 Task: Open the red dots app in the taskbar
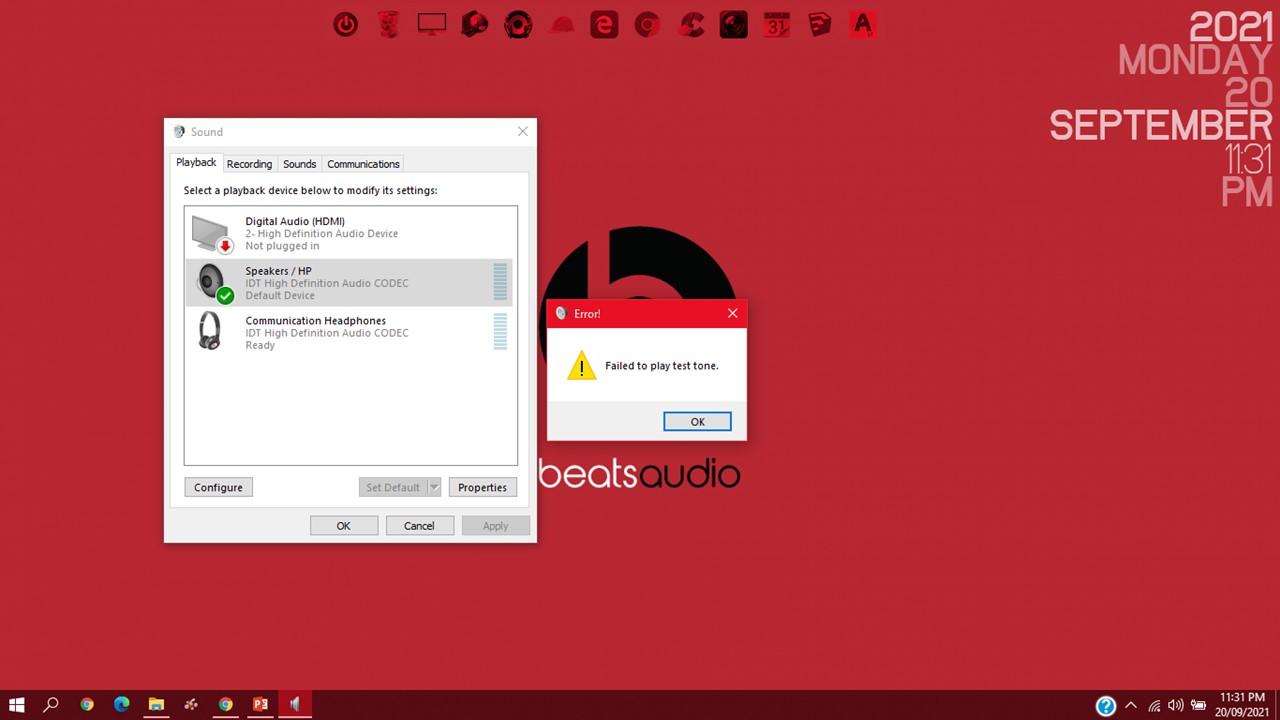191,704
